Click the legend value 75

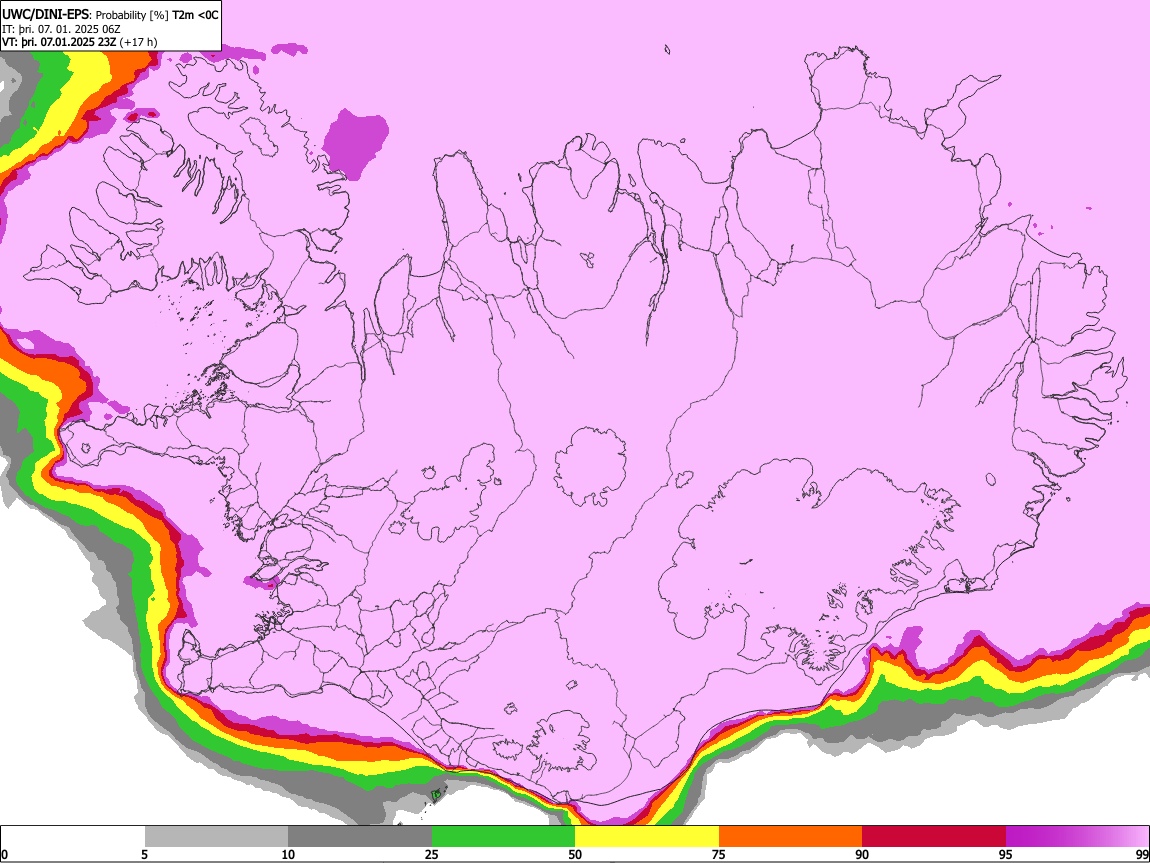click(719, 855)
